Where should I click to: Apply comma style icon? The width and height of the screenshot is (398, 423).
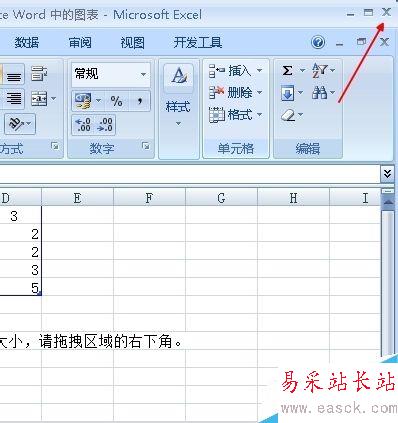[x=140, y=100]
